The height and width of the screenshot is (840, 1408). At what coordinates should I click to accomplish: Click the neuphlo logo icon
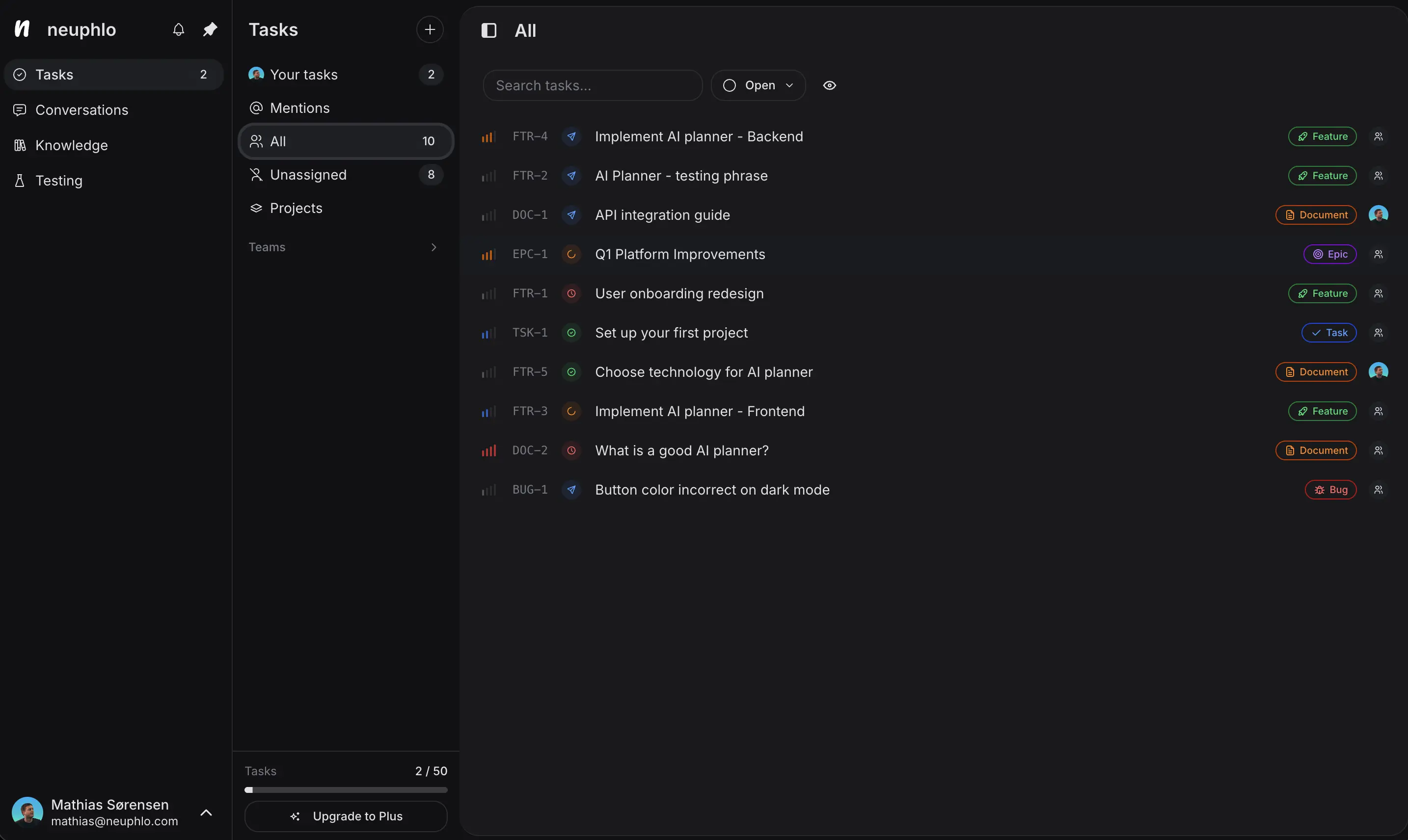coord(22,29)
